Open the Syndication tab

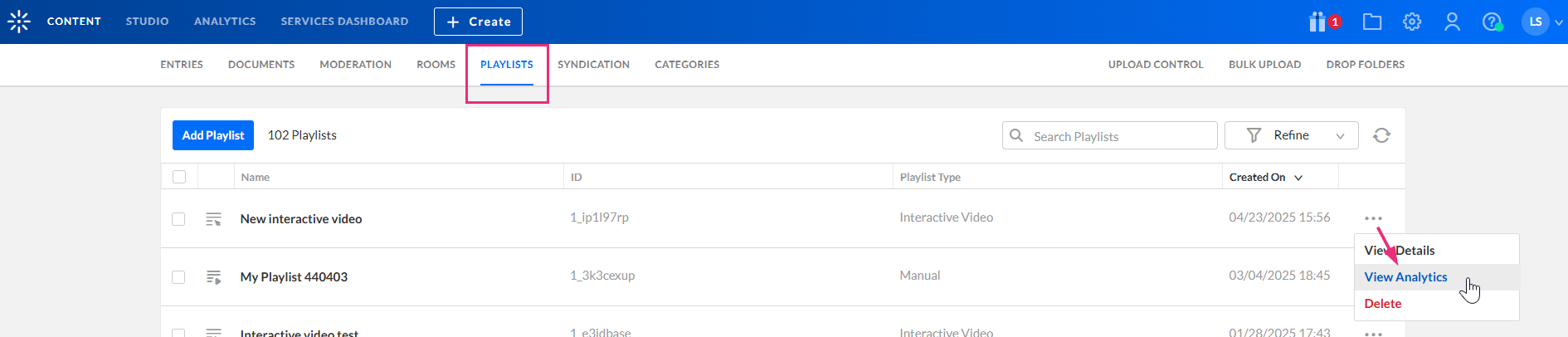pos(593,65)
